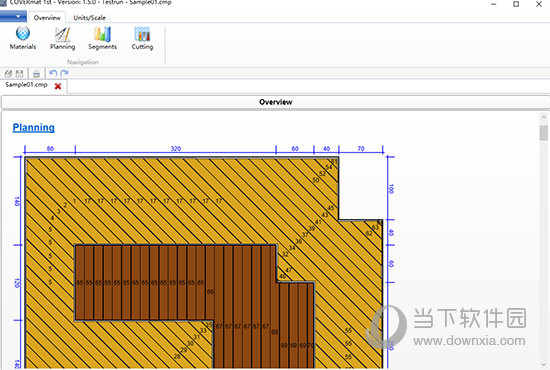The width and height of the screenshot is (550, 370).
Task: Click the 70 dimension label on top
Action: click(x=361, y=149)
